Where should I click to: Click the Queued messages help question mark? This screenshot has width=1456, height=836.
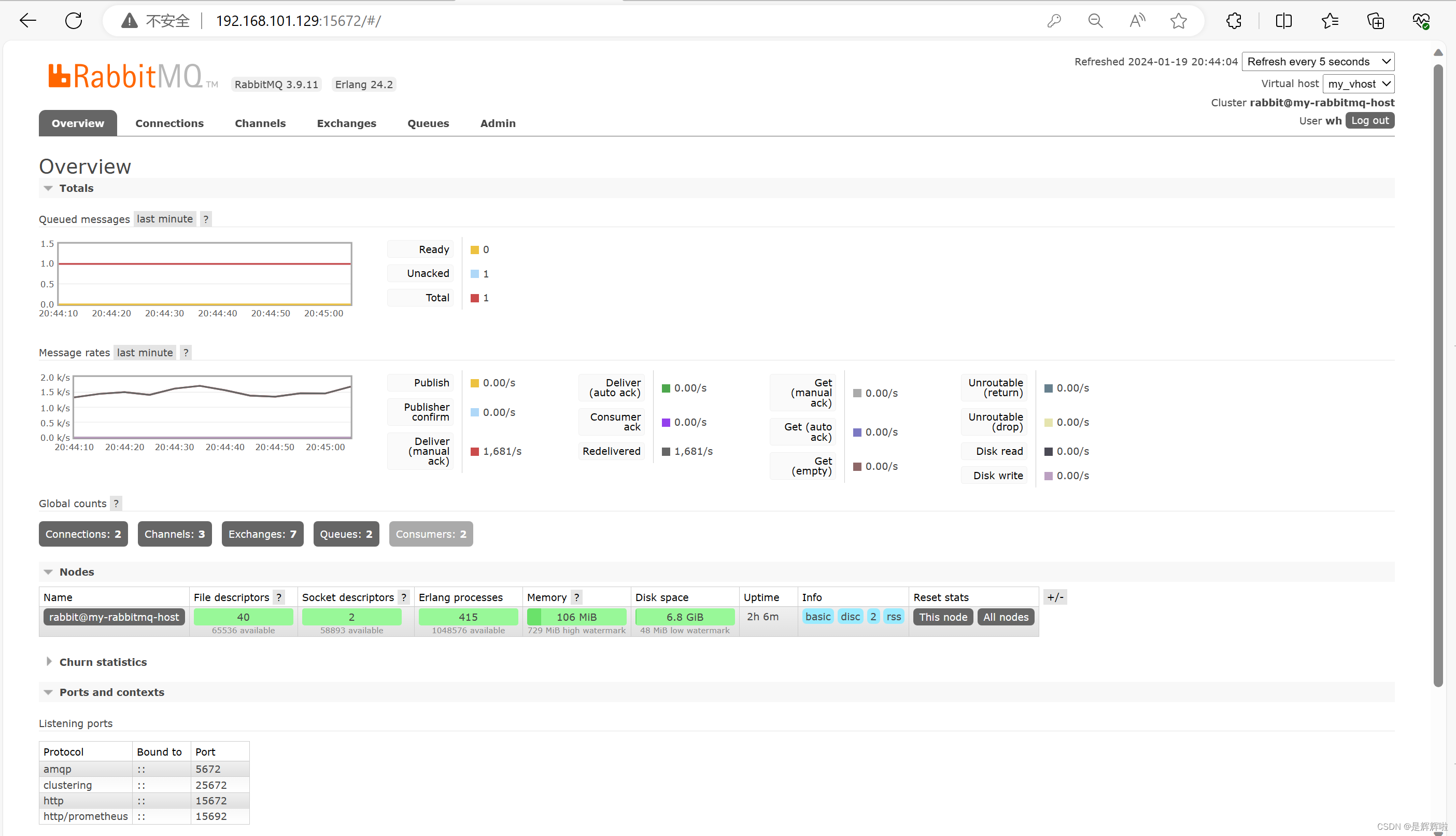pos(205,219)
